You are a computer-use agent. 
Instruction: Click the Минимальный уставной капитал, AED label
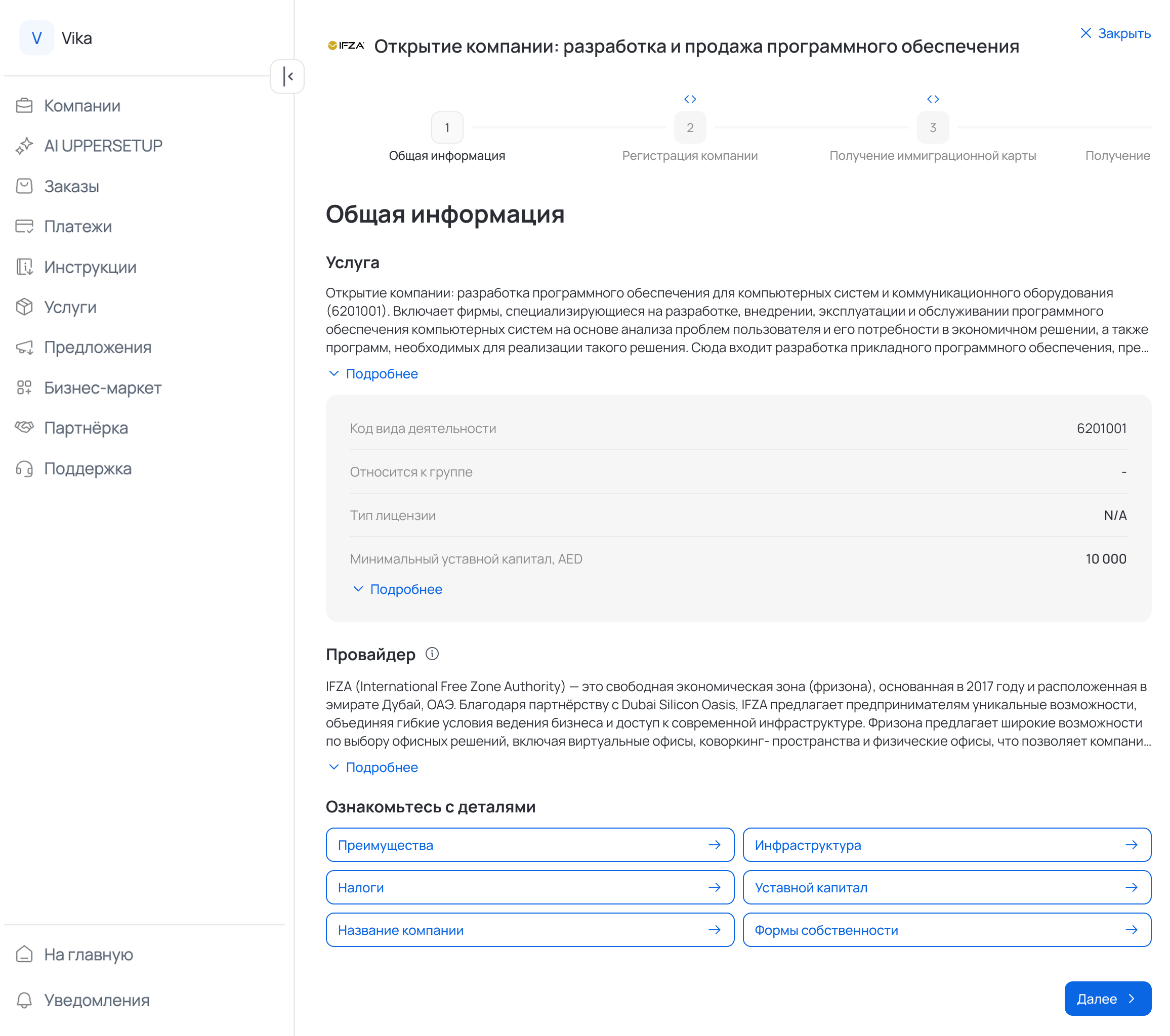466,559
